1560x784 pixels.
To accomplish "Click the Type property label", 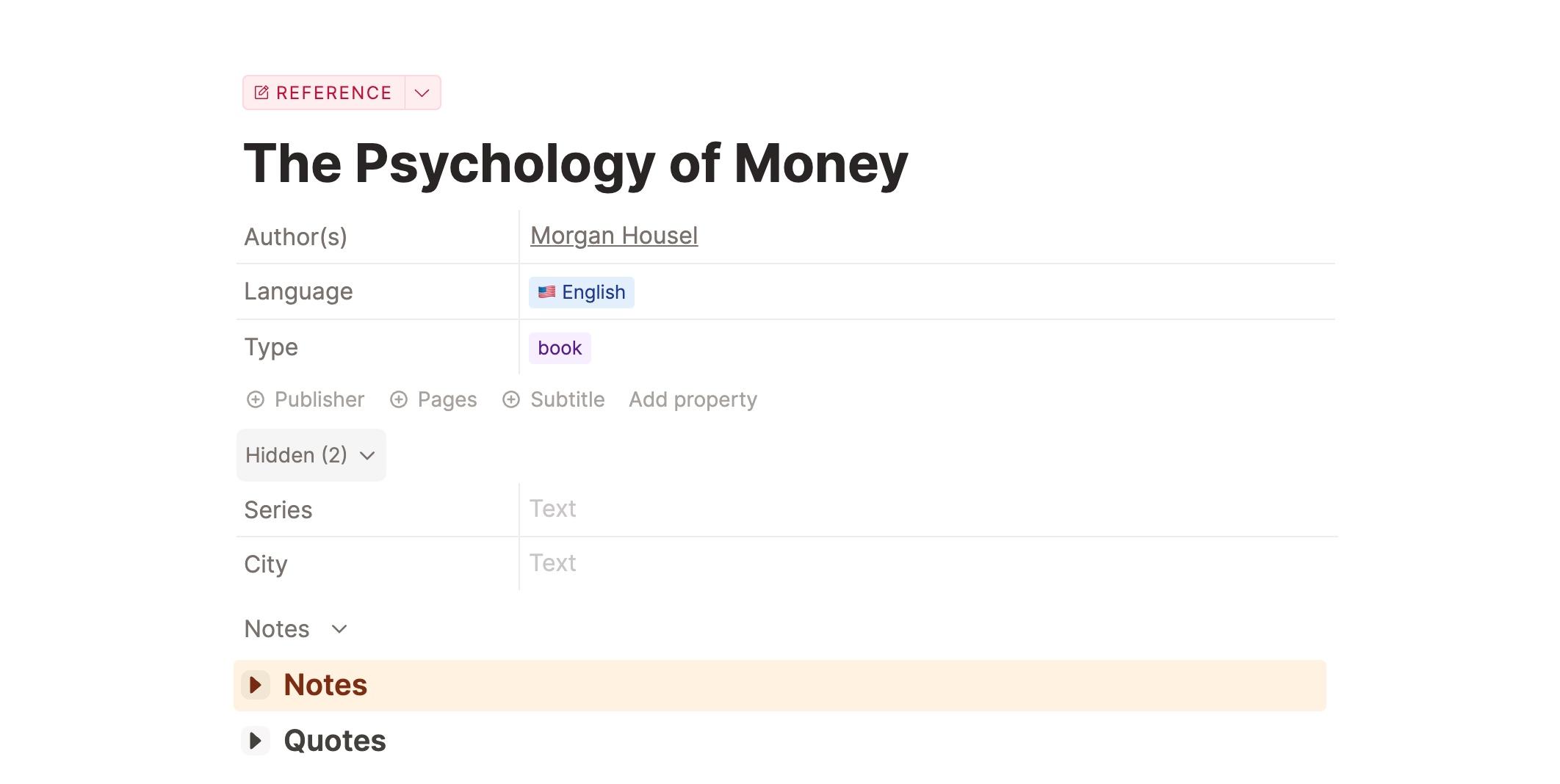I will tap(271, 347).
